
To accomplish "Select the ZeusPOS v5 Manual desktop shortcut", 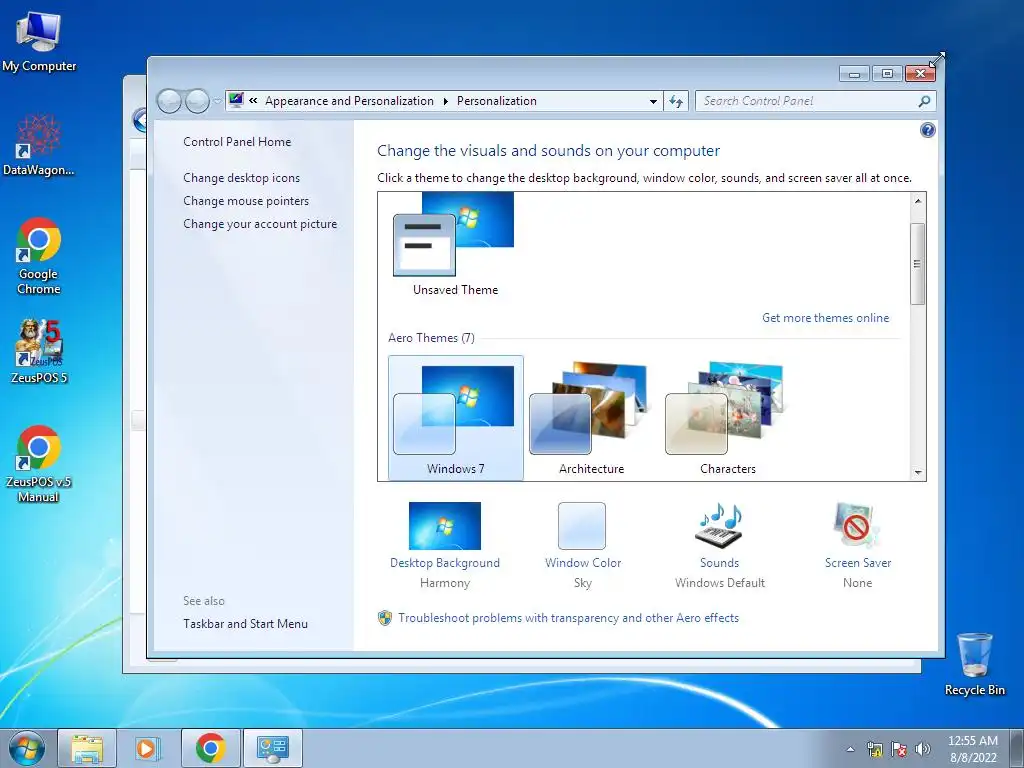I will click(39, 464).
